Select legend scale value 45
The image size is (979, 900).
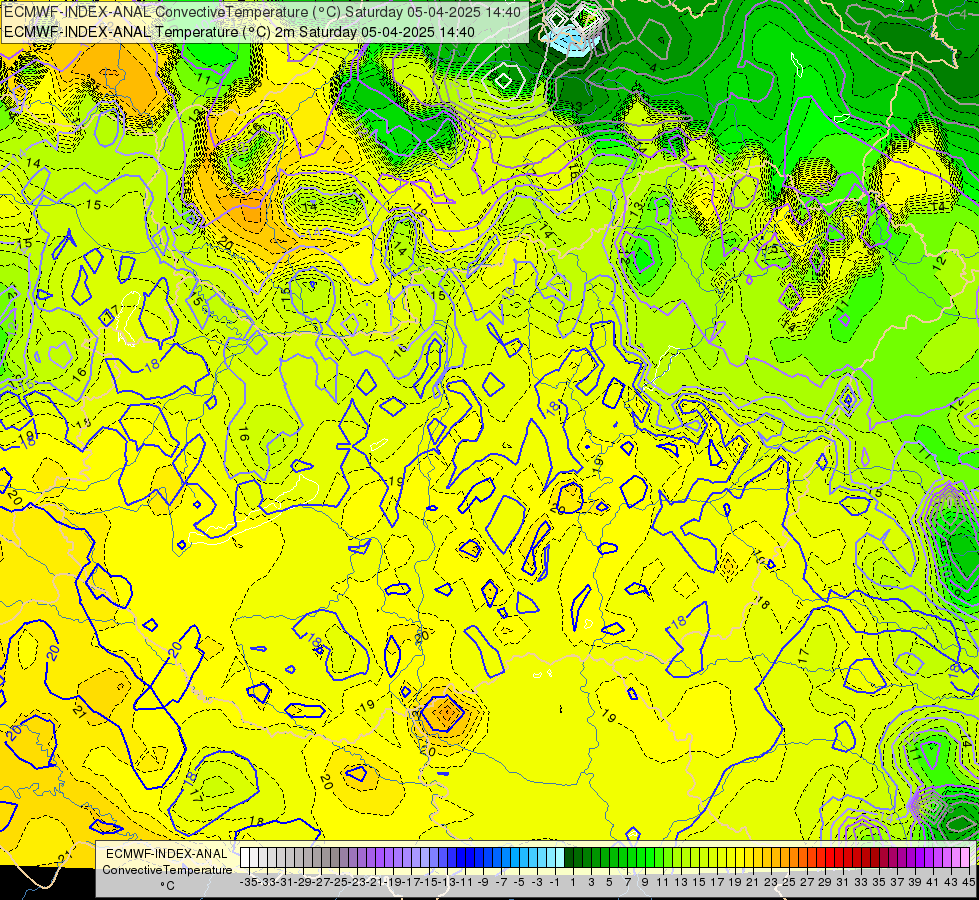(968, 882)
